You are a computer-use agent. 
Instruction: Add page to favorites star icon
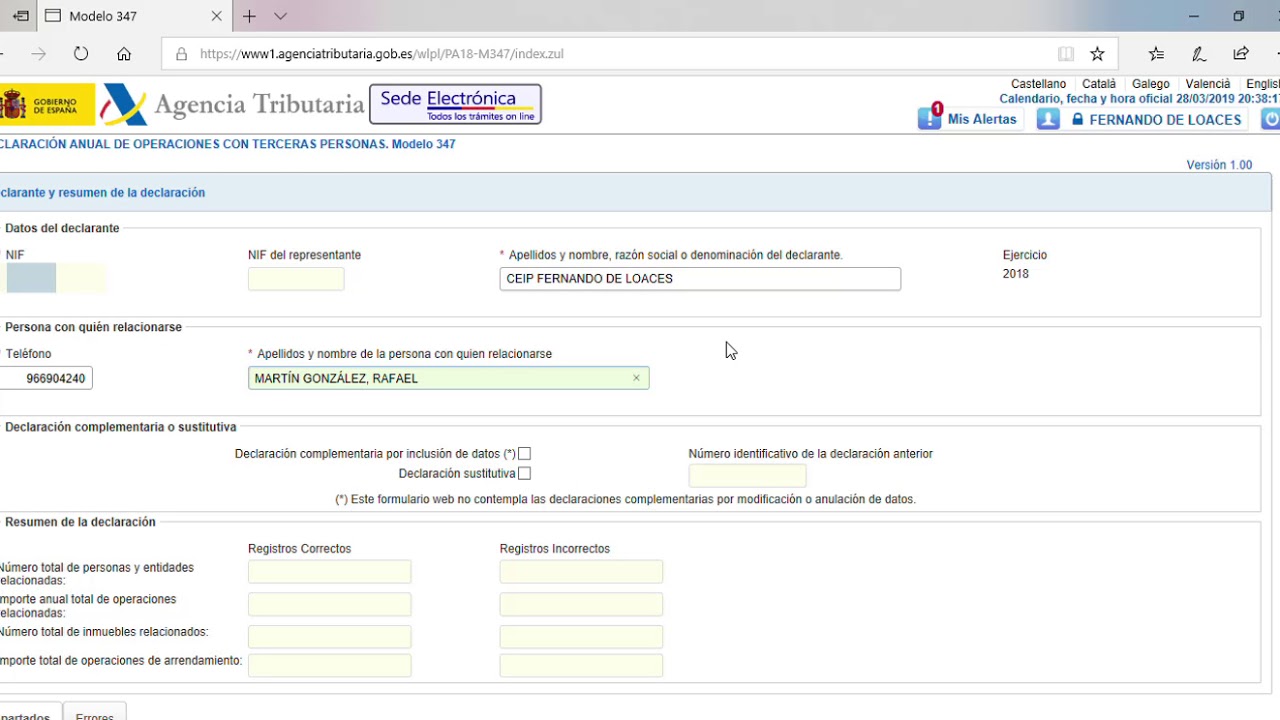point(1097,54)
